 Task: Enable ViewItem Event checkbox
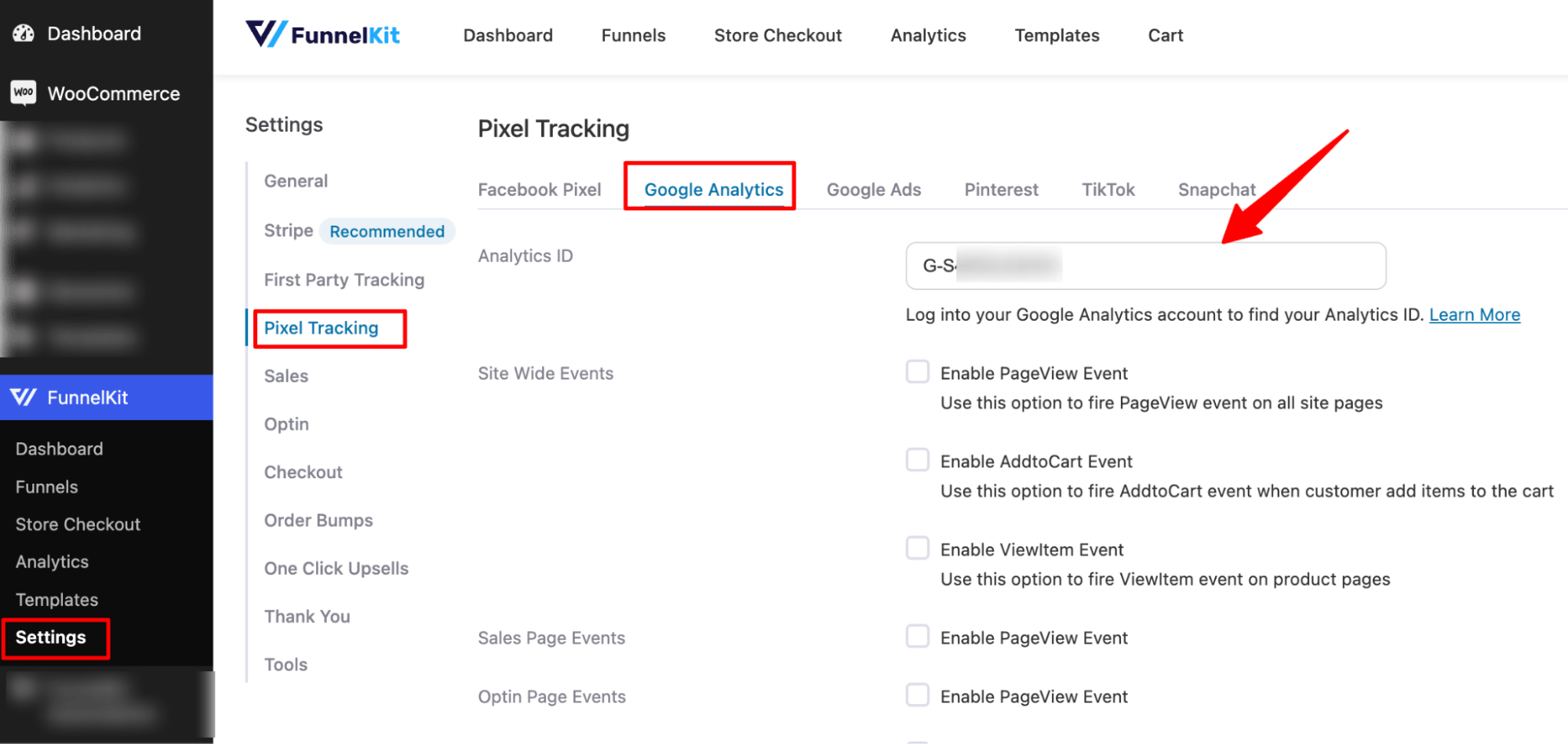click(x=918, y=548)
